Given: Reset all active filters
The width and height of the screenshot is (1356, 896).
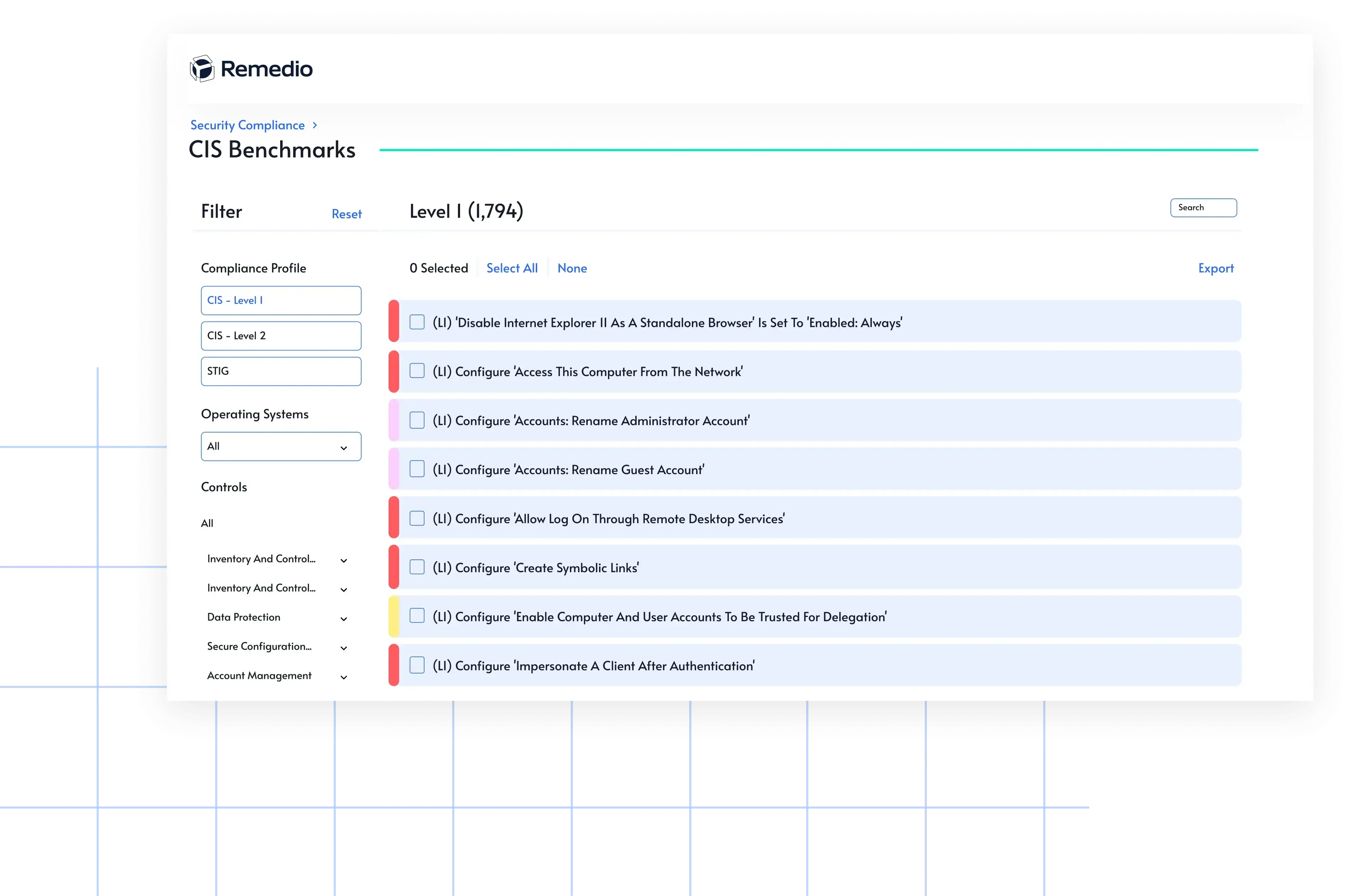Looking at the screenshot, I should tap(346, 214).
